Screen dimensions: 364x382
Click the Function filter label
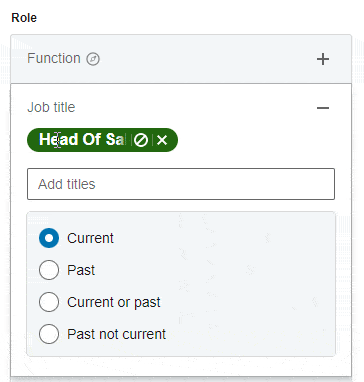(54, 58)
